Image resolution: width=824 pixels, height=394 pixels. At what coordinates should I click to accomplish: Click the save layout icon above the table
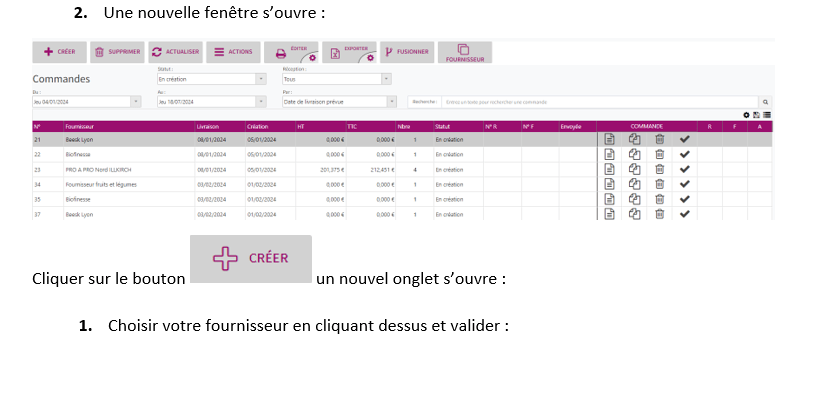click(756, 115)
